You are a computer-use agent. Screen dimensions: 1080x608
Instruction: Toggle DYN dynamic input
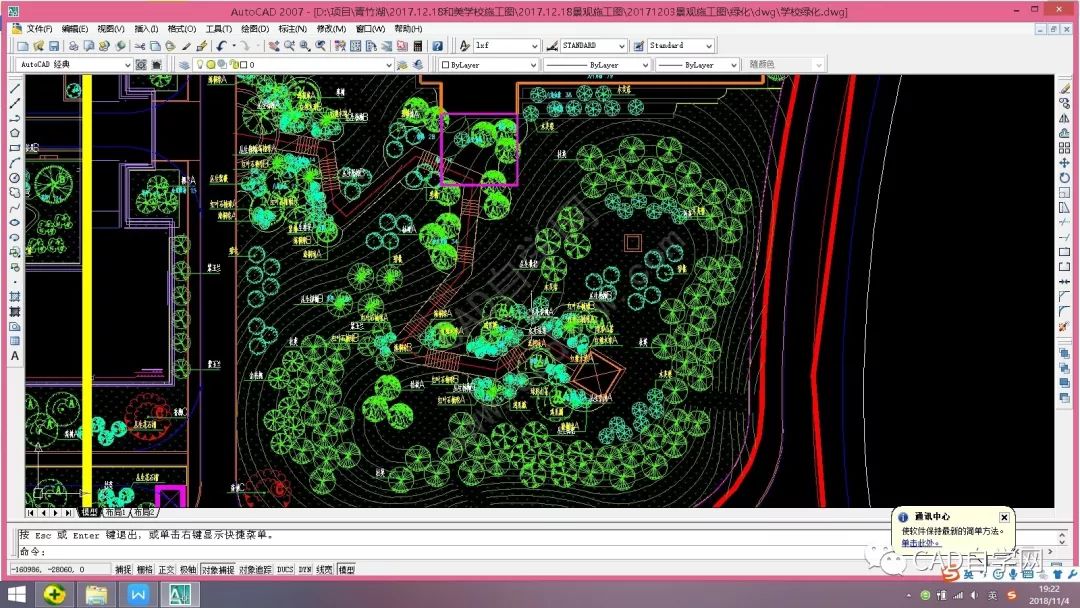305,569
